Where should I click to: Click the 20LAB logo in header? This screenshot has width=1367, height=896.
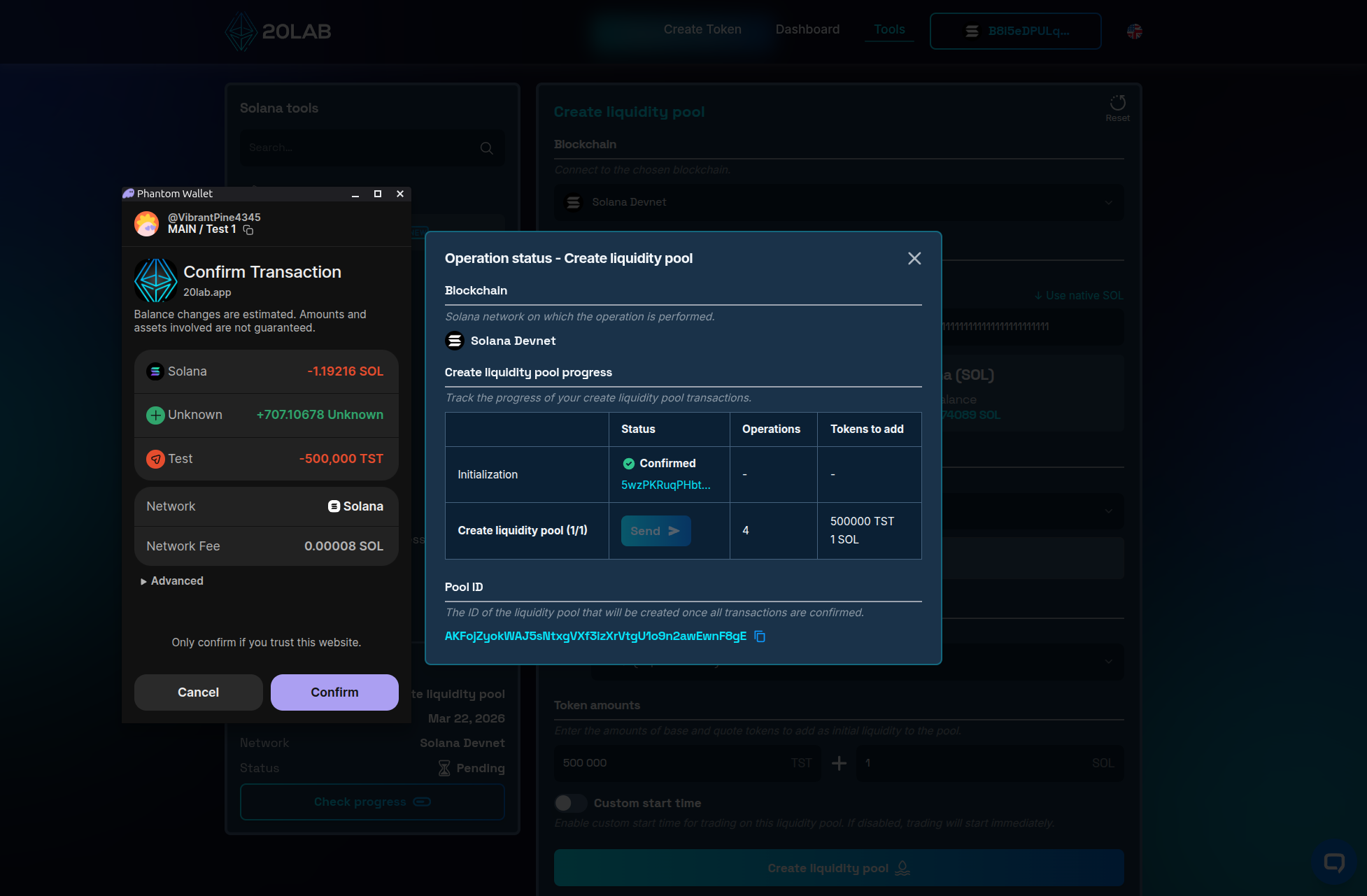point(278,31)
